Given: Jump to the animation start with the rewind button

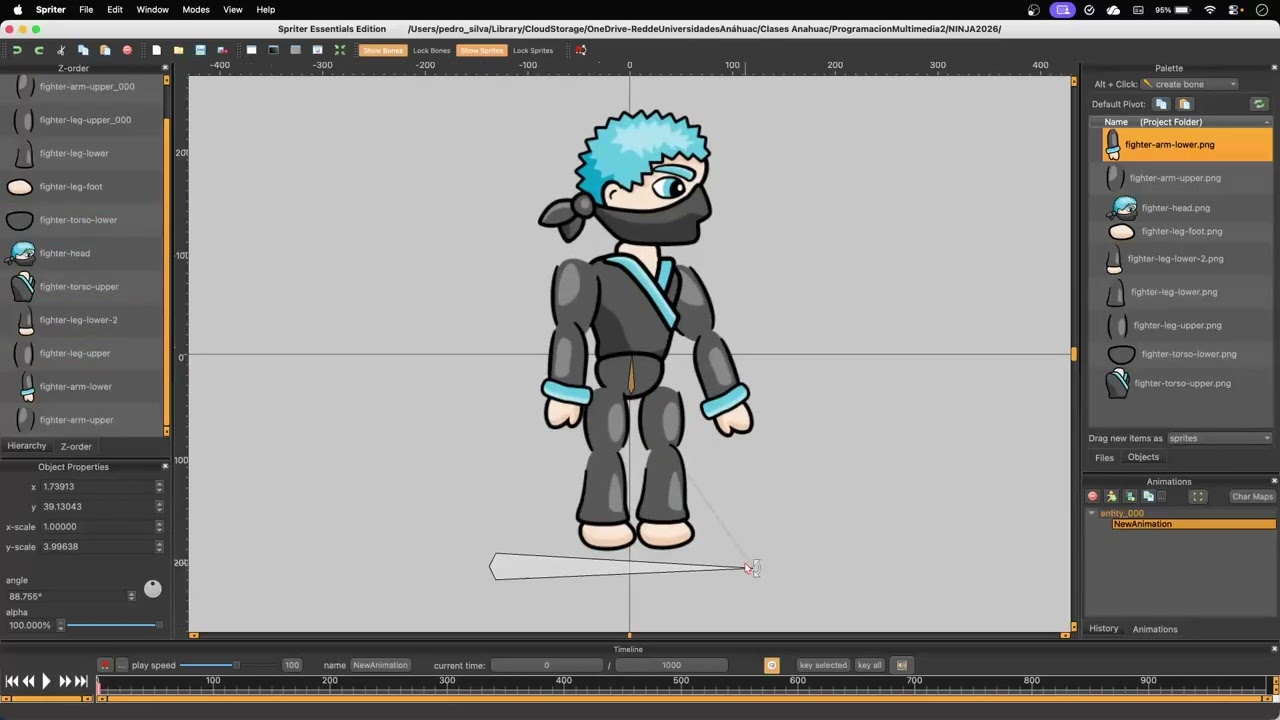Looking at the screenshot, I should click(10, 681).
